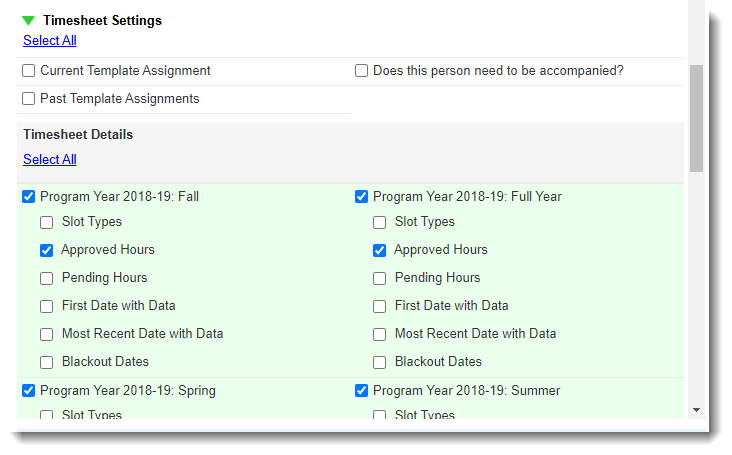The height and width of the screenshot is (455, 732).
Task: Uncheck Program Year 2018-19: Summer
Action: (361, 390)
